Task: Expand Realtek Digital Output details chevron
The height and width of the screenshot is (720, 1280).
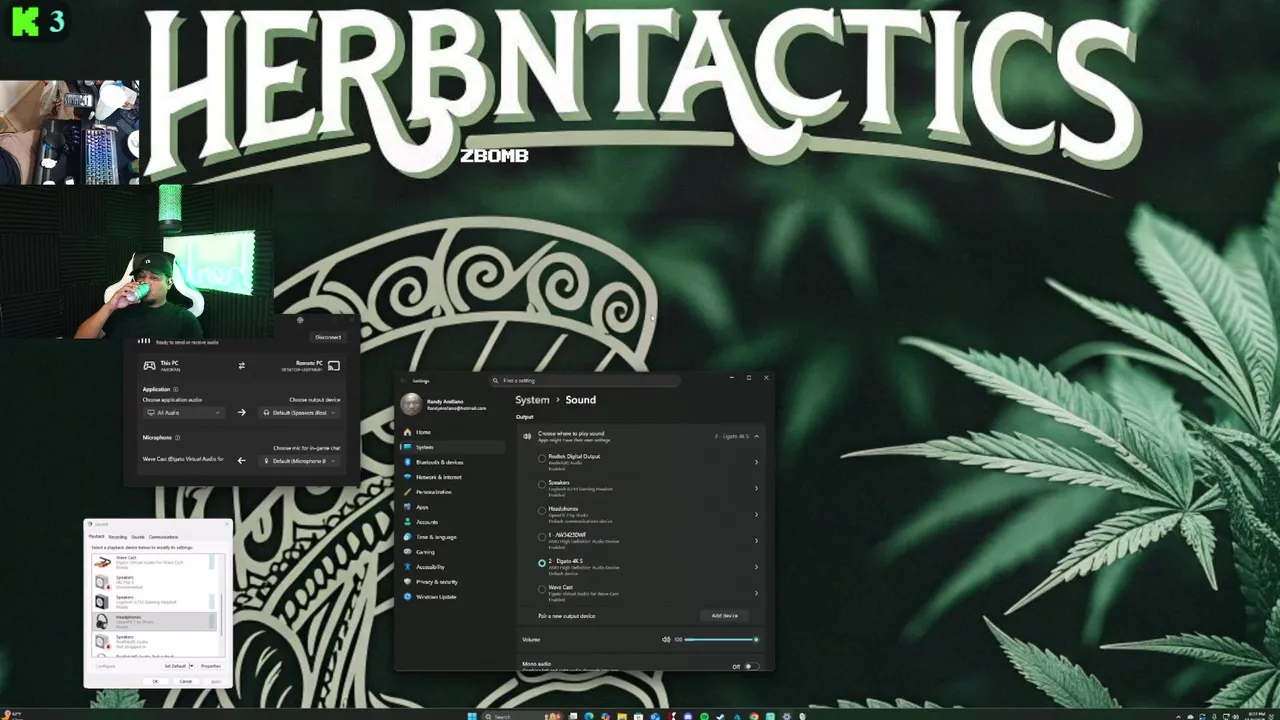Action: click(756, 462)
